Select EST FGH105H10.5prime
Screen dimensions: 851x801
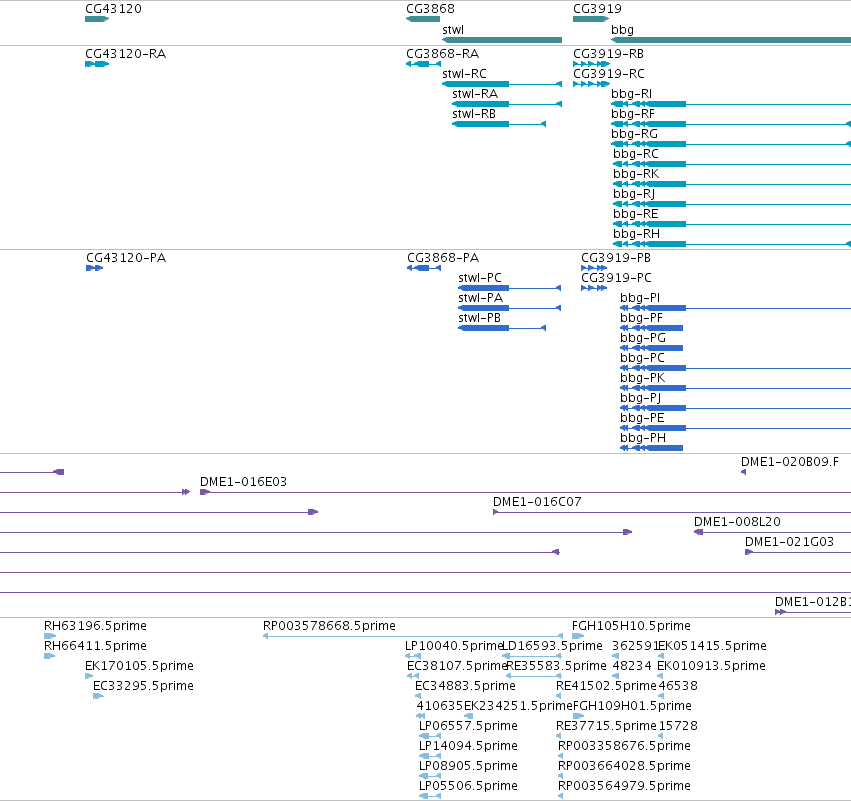point(631,626)
